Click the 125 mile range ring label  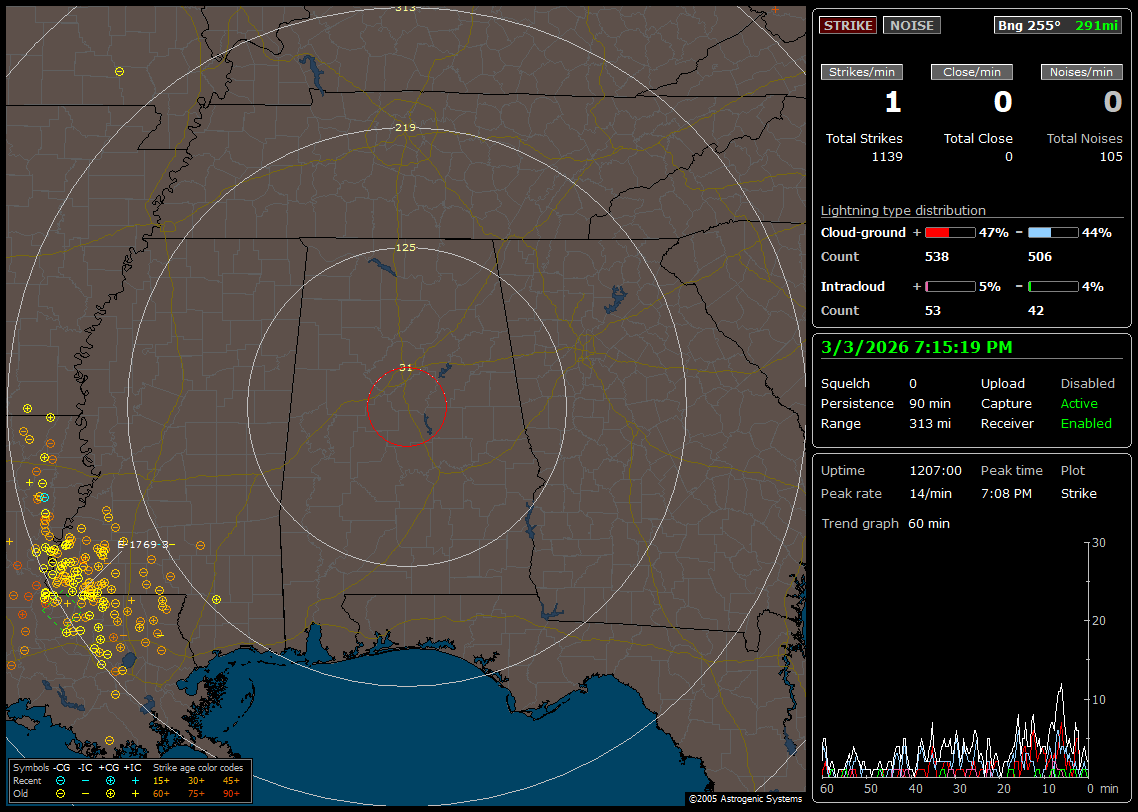[405, 247]
